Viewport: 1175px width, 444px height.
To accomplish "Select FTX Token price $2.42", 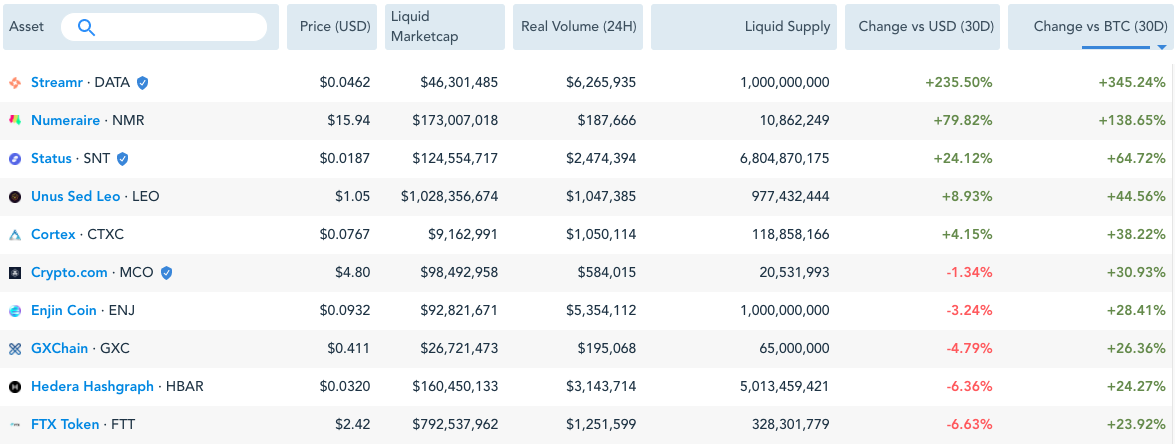I will point(352,425).
